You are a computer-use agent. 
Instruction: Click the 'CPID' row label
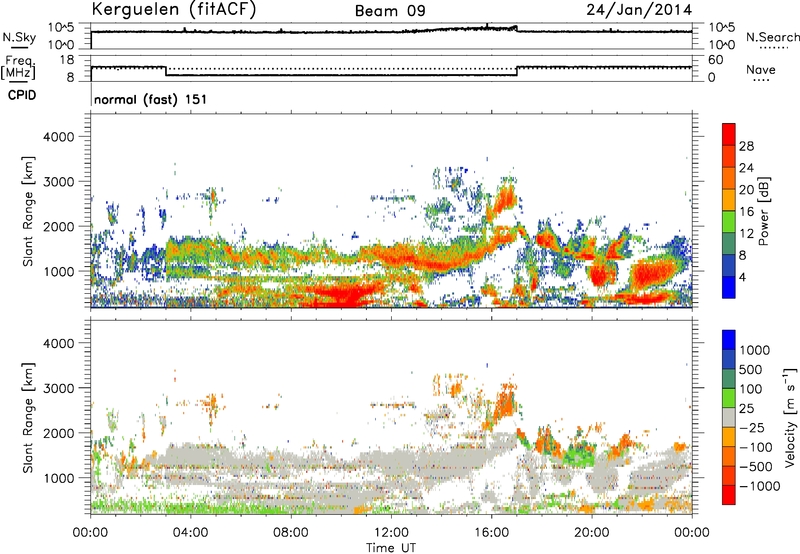pos(22,95)
